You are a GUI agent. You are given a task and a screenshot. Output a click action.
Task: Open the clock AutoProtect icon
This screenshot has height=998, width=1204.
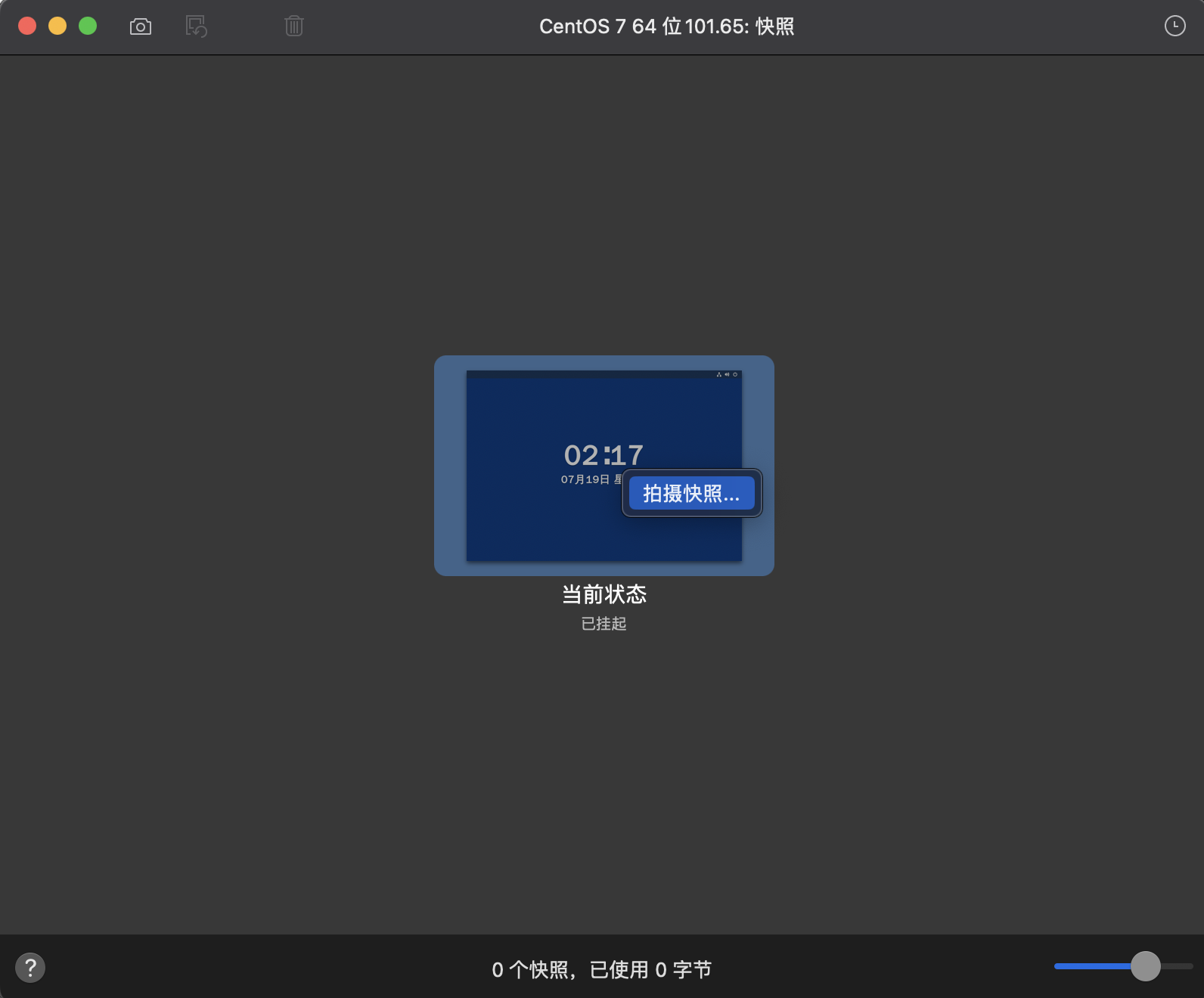[x=1175, y=26]
